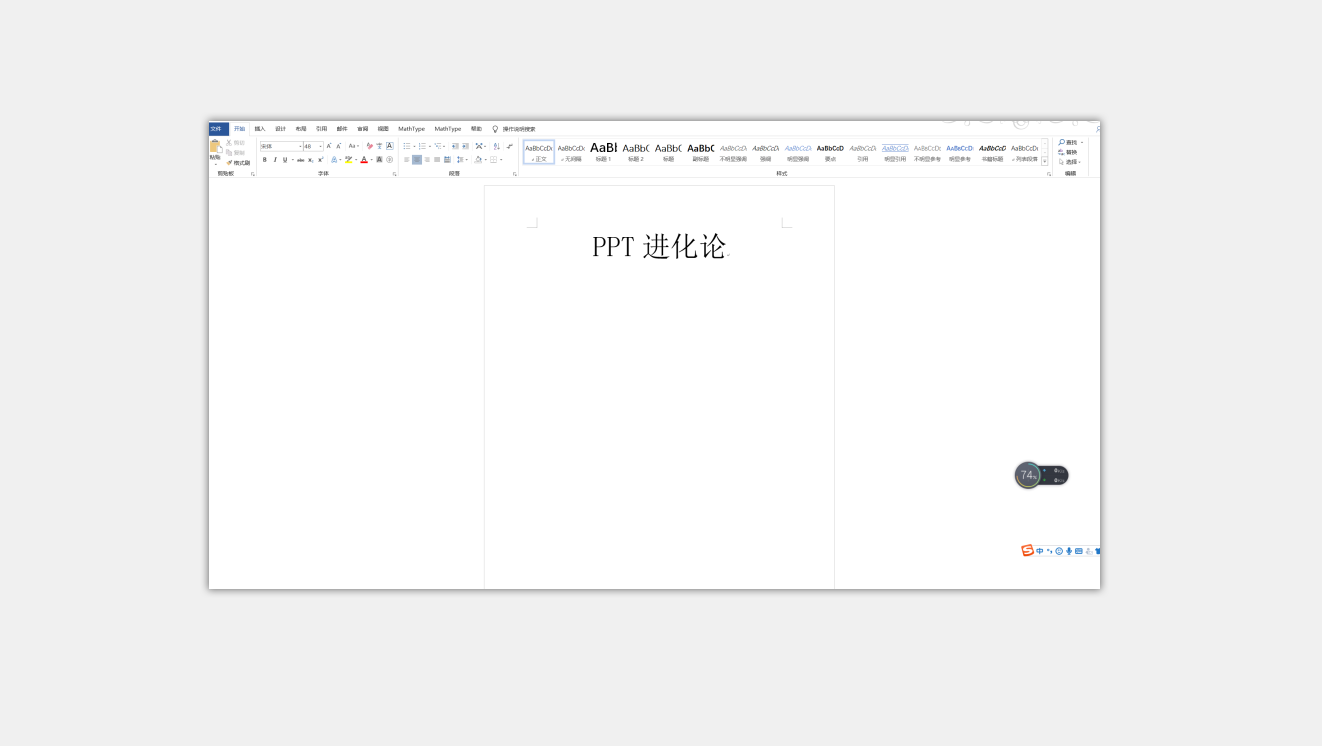Apply the yellow text highlight color
Screen dimensions: 1322x746
click(x=348, y=160)
